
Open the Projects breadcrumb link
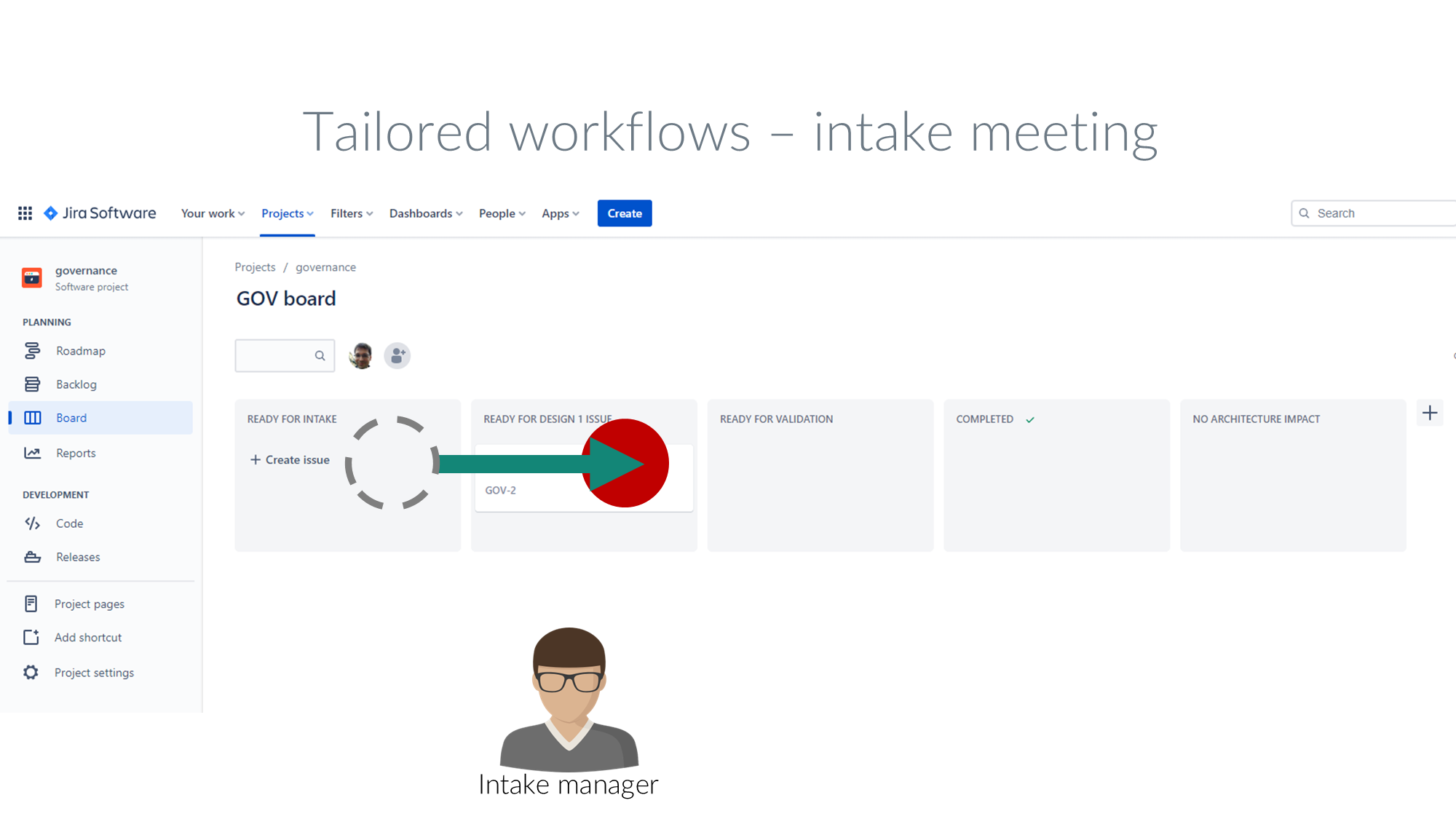tap(255, 267)
